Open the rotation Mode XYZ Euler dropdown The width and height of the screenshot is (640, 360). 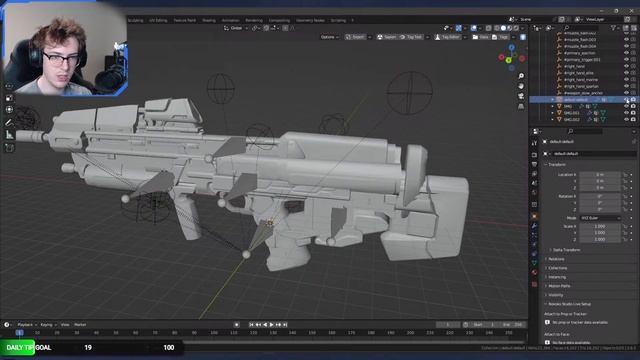pyautogui.click(x=600, y=218)
